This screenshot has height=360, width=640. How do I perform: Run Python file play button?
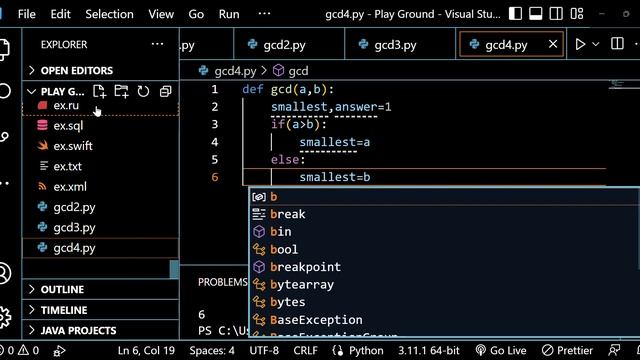coord(580,44)
